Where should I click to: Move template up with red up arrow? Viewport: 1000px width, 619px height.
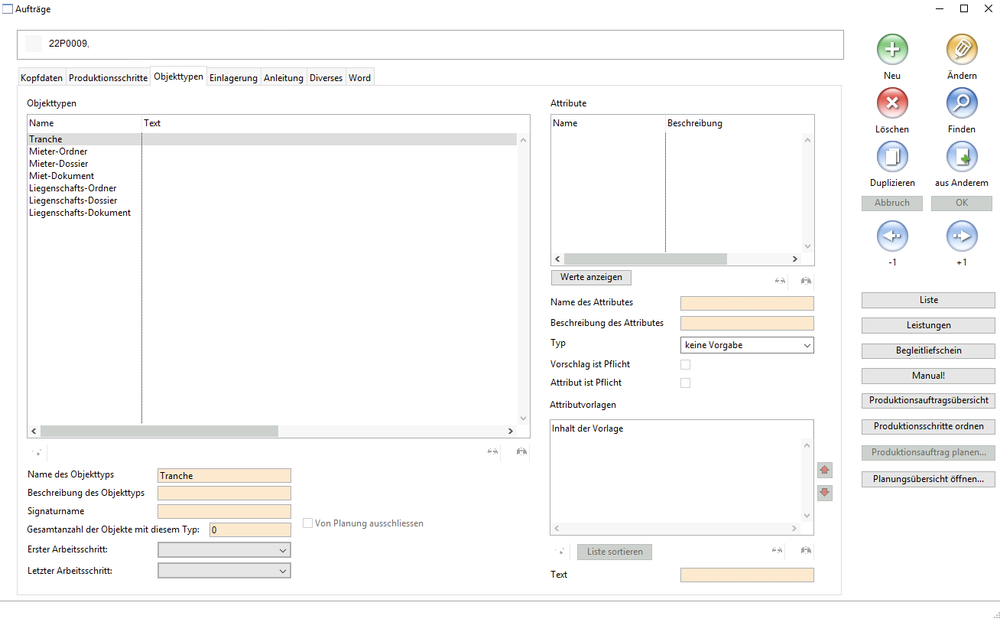coord(824,470)
